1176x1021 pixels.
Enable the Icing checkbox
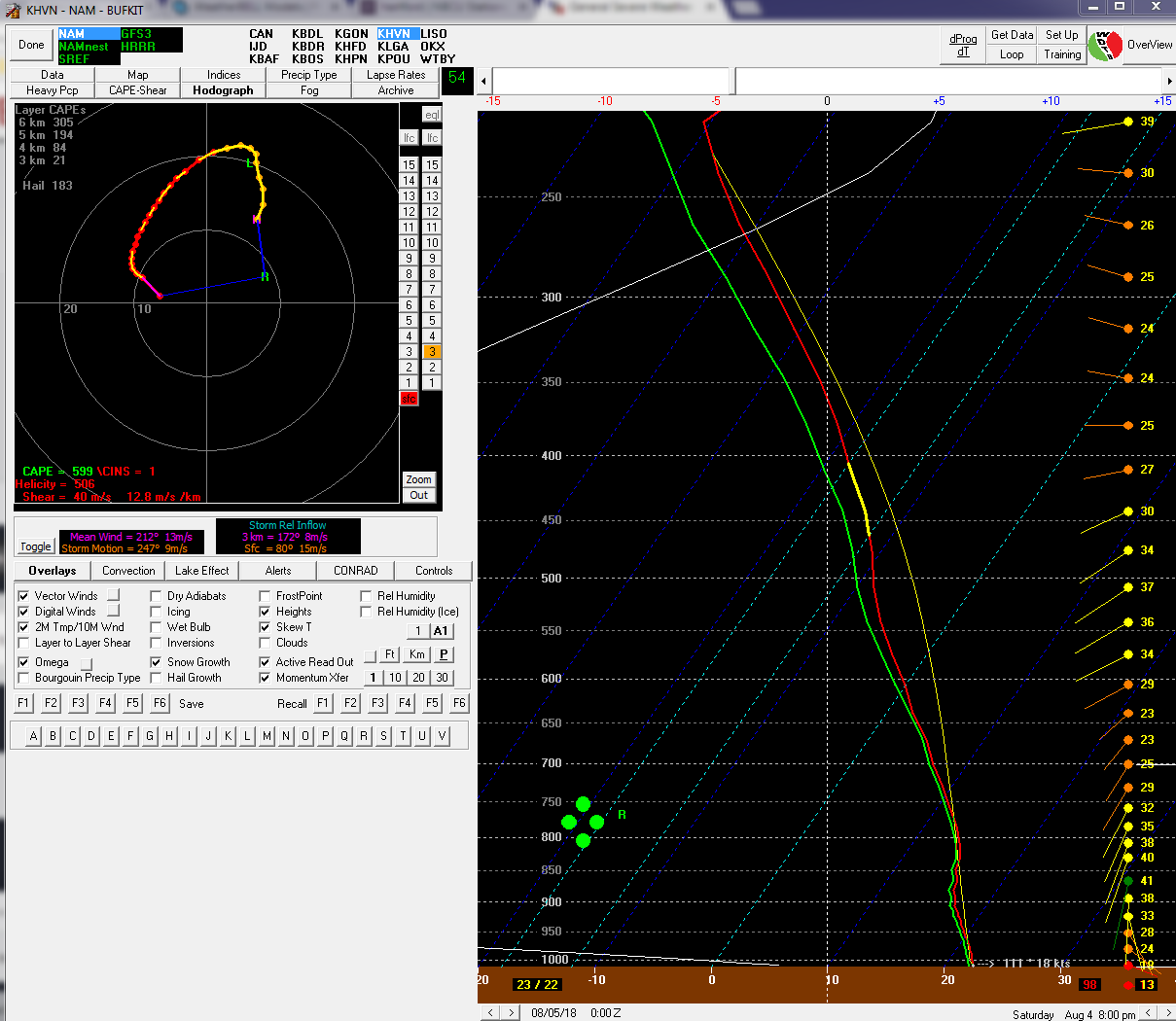coord(156,612)
